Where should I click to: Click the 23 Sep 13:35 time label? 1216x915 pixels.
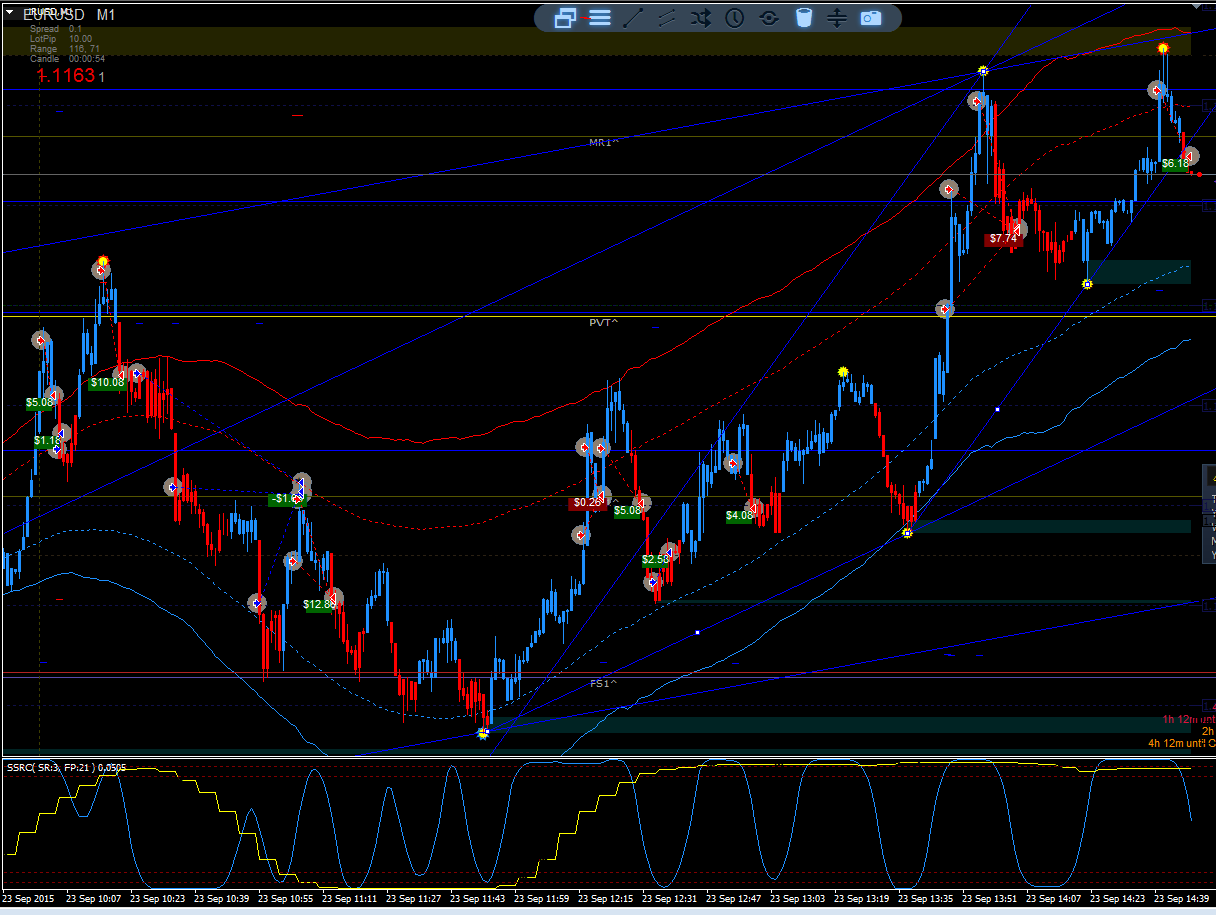coord(925,899)
